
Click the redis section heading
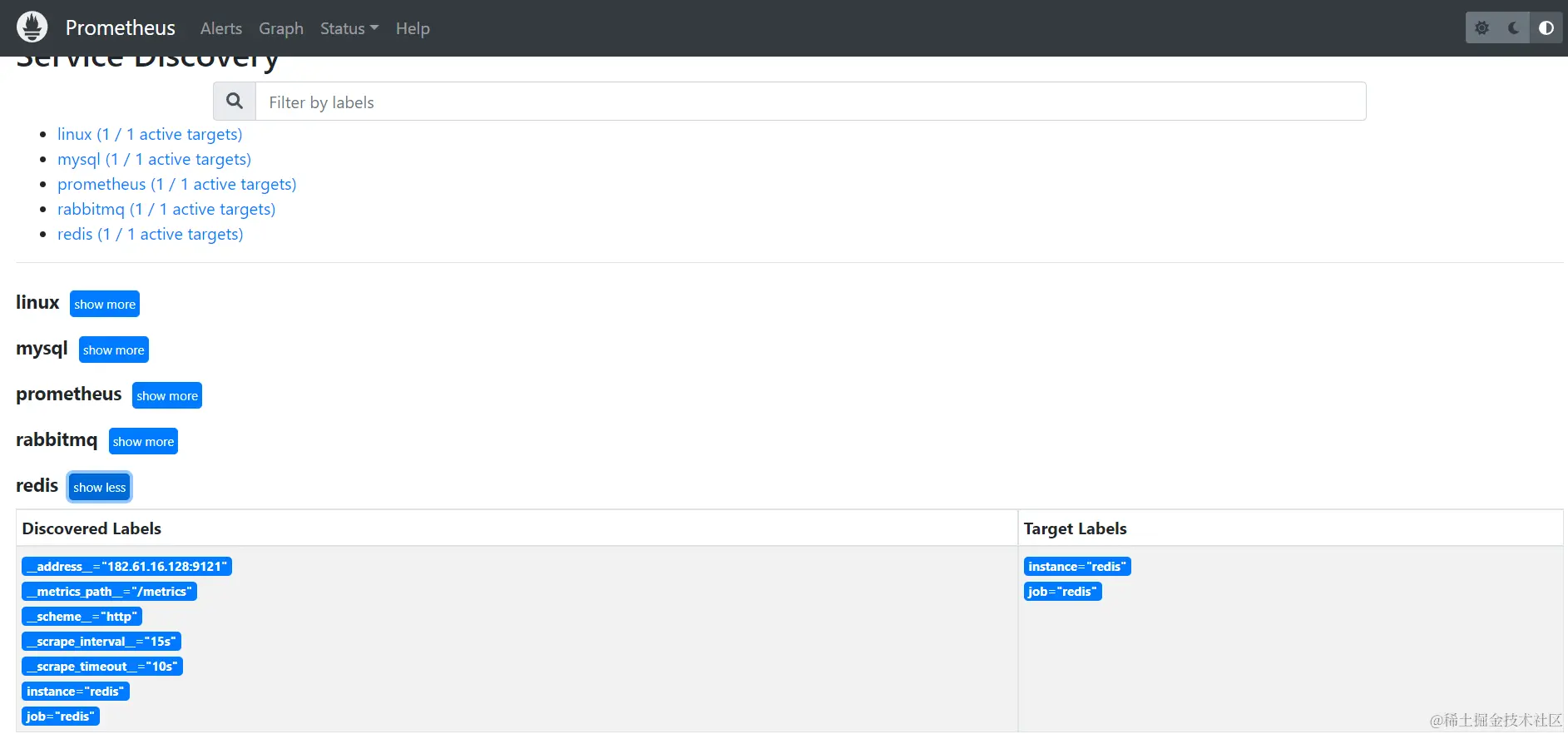[37, 485]
